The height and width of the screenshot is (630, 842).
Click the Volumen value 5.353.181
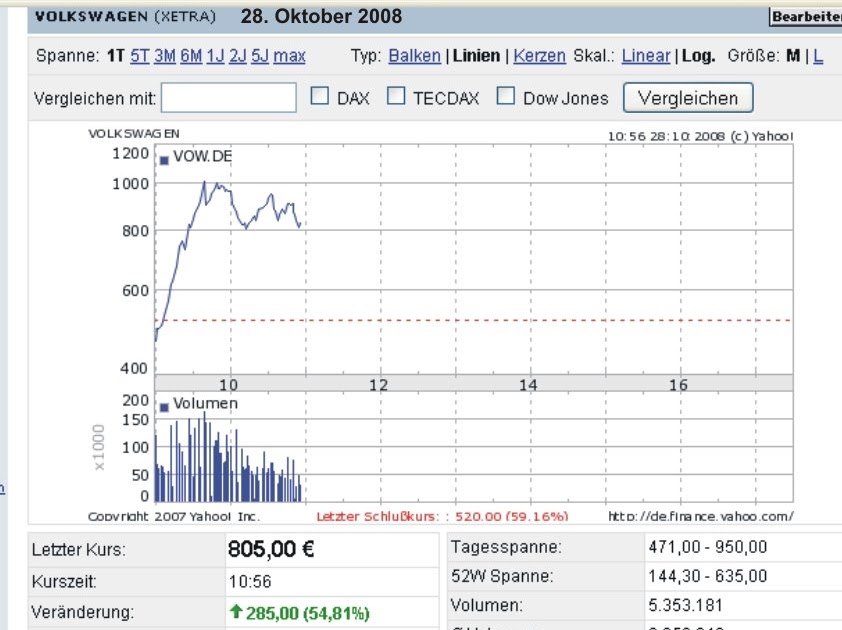686,605
